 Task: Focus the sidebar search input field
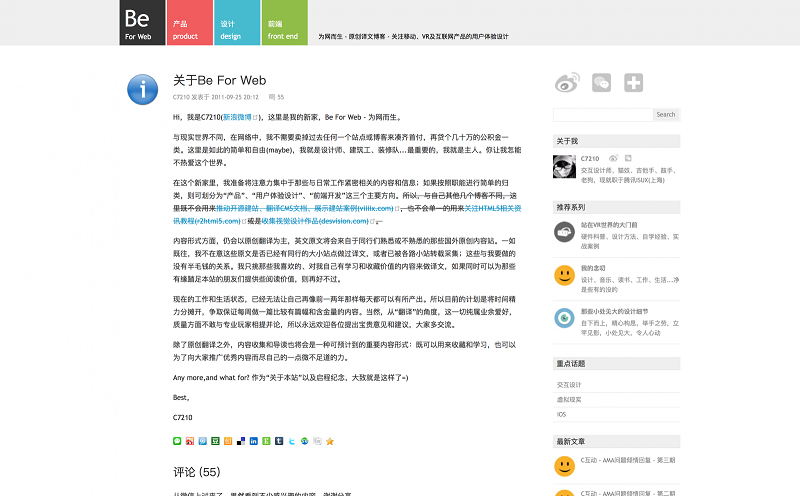click(603, 115)
